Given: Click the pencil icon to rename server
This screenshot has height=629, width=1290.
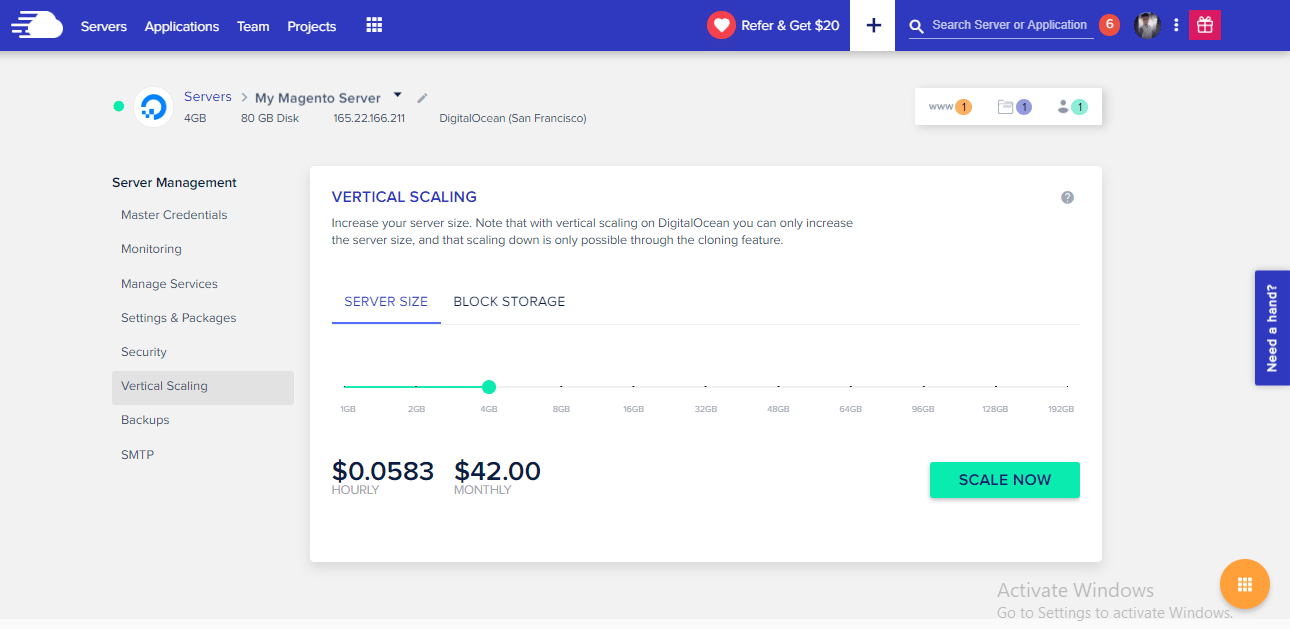Looking at the screenshot, I should [421, 97].
